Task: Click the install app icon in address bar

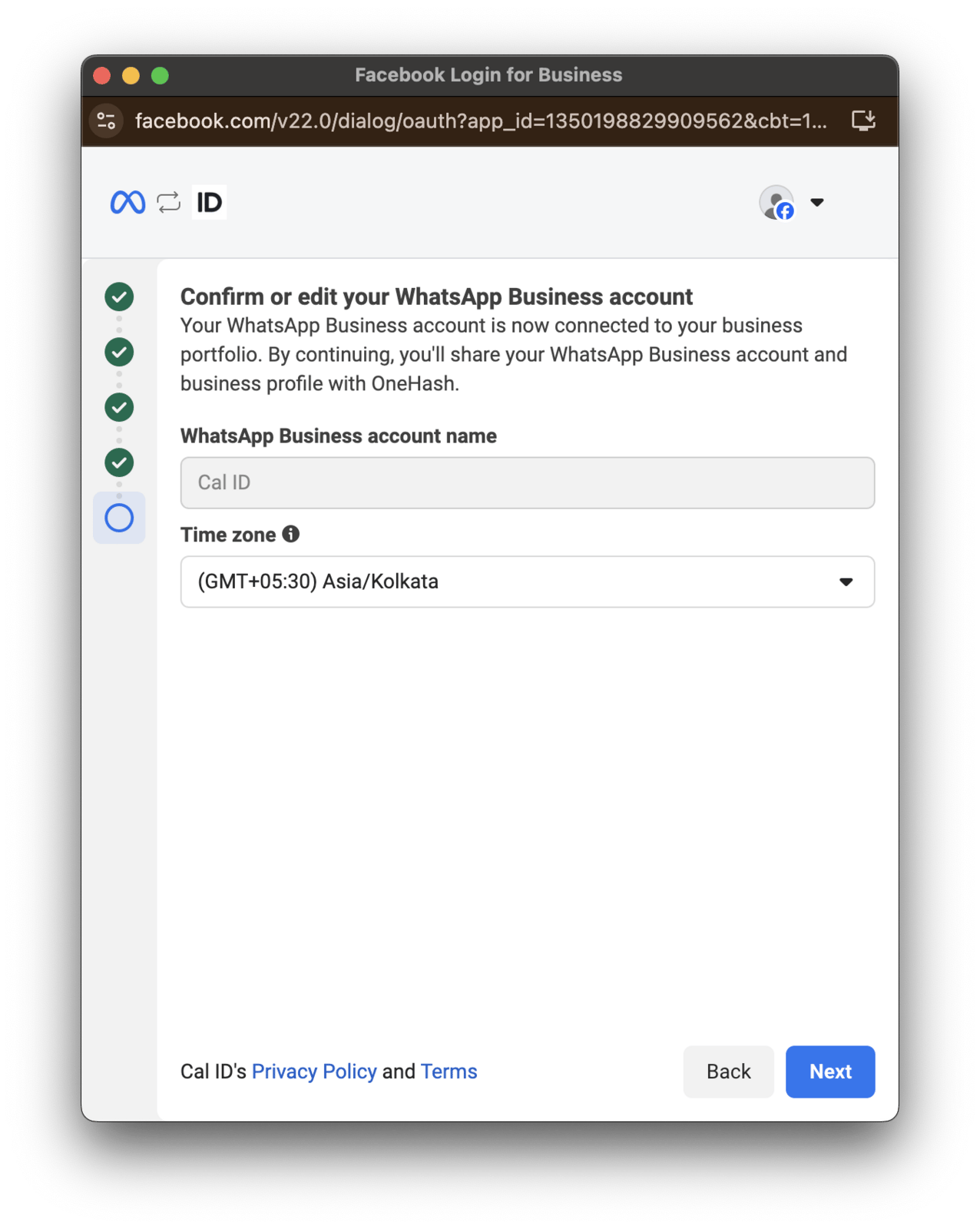Action: coord(863,121)
